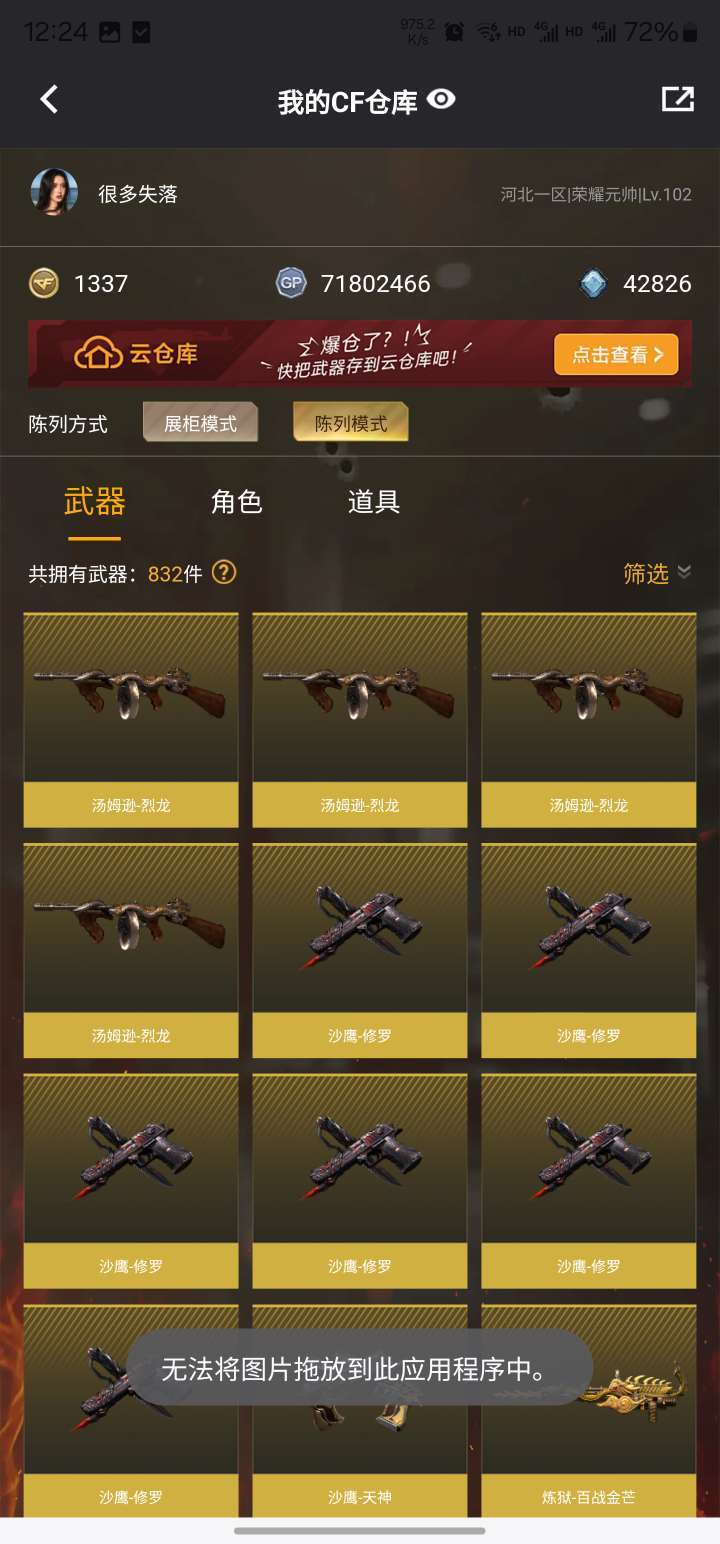Tap the back arrow in header
Screen dimensions: 720x1544
click(x=49, y=99)
